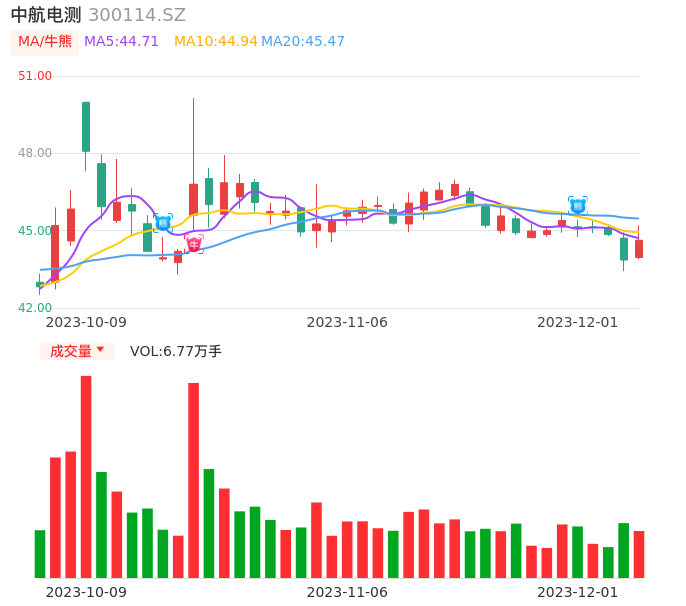Click the 2023-12-01 date under volume chart

coord(578,592)
